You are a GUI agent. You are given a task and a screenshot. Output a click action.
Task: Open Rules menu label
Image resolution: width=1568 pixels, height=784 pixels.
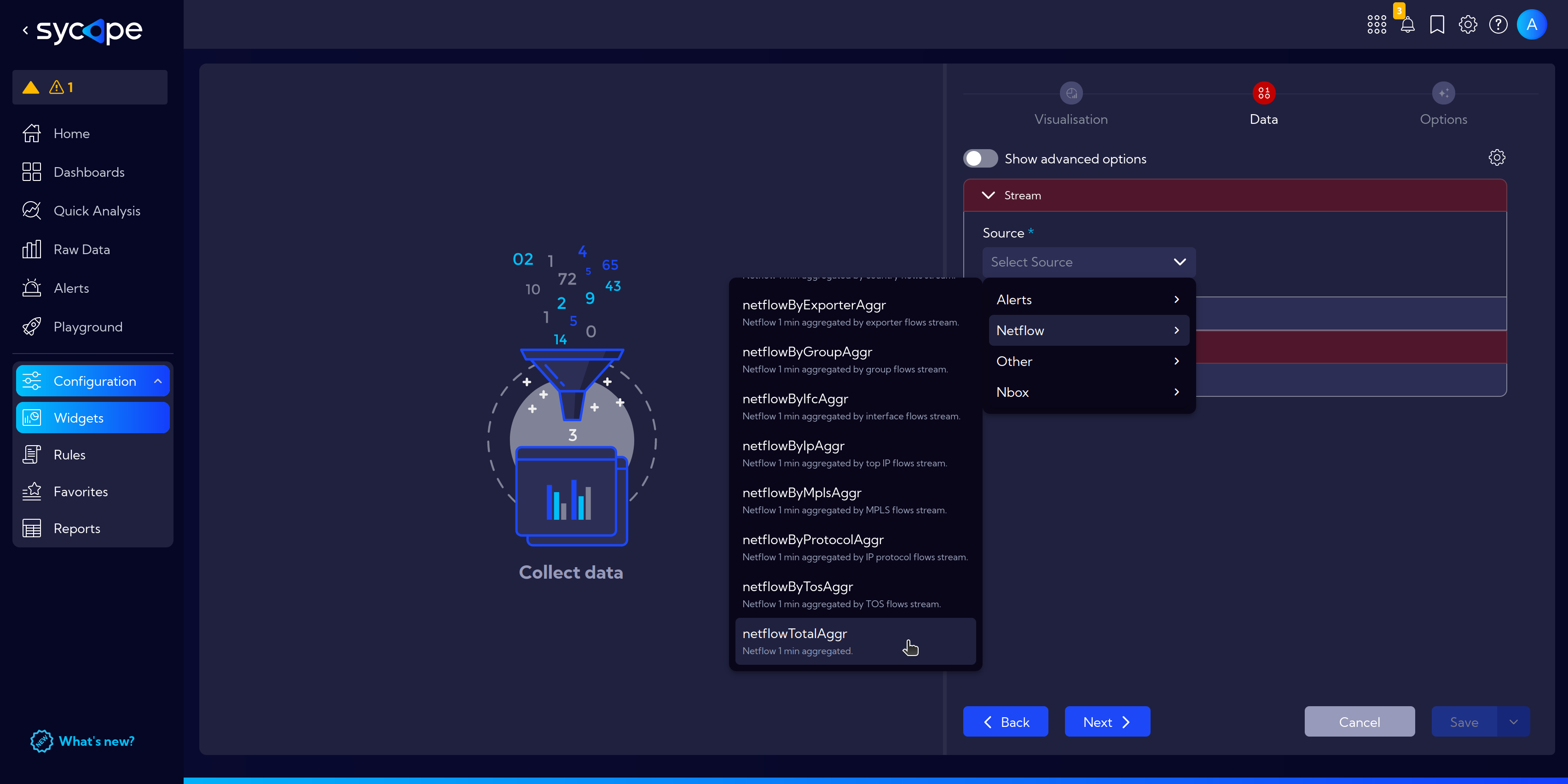(69, 455)
